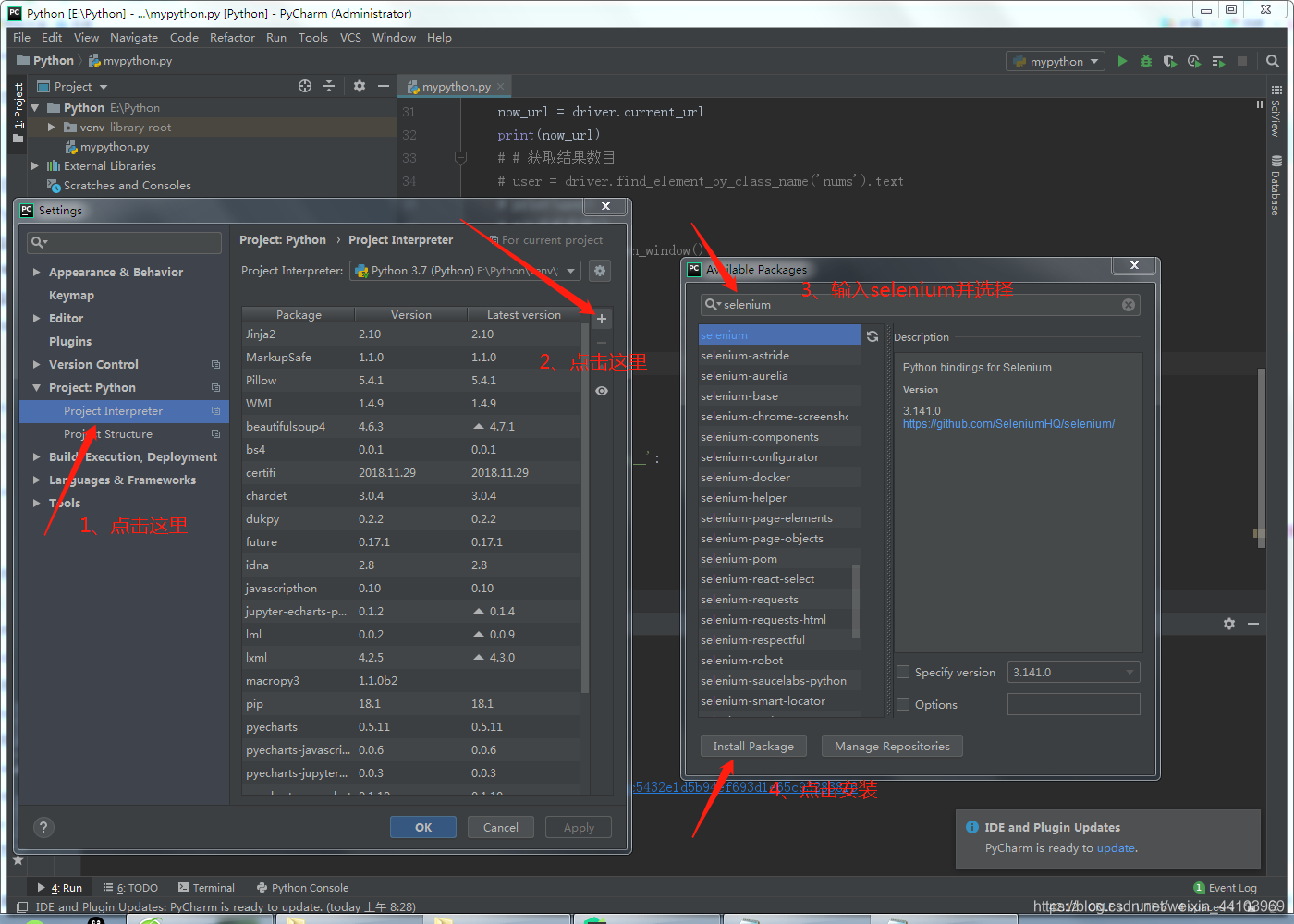Screen dimensions: 1294x924
Task: Expand the venv library root folder
Action: [x=52, y=128]
